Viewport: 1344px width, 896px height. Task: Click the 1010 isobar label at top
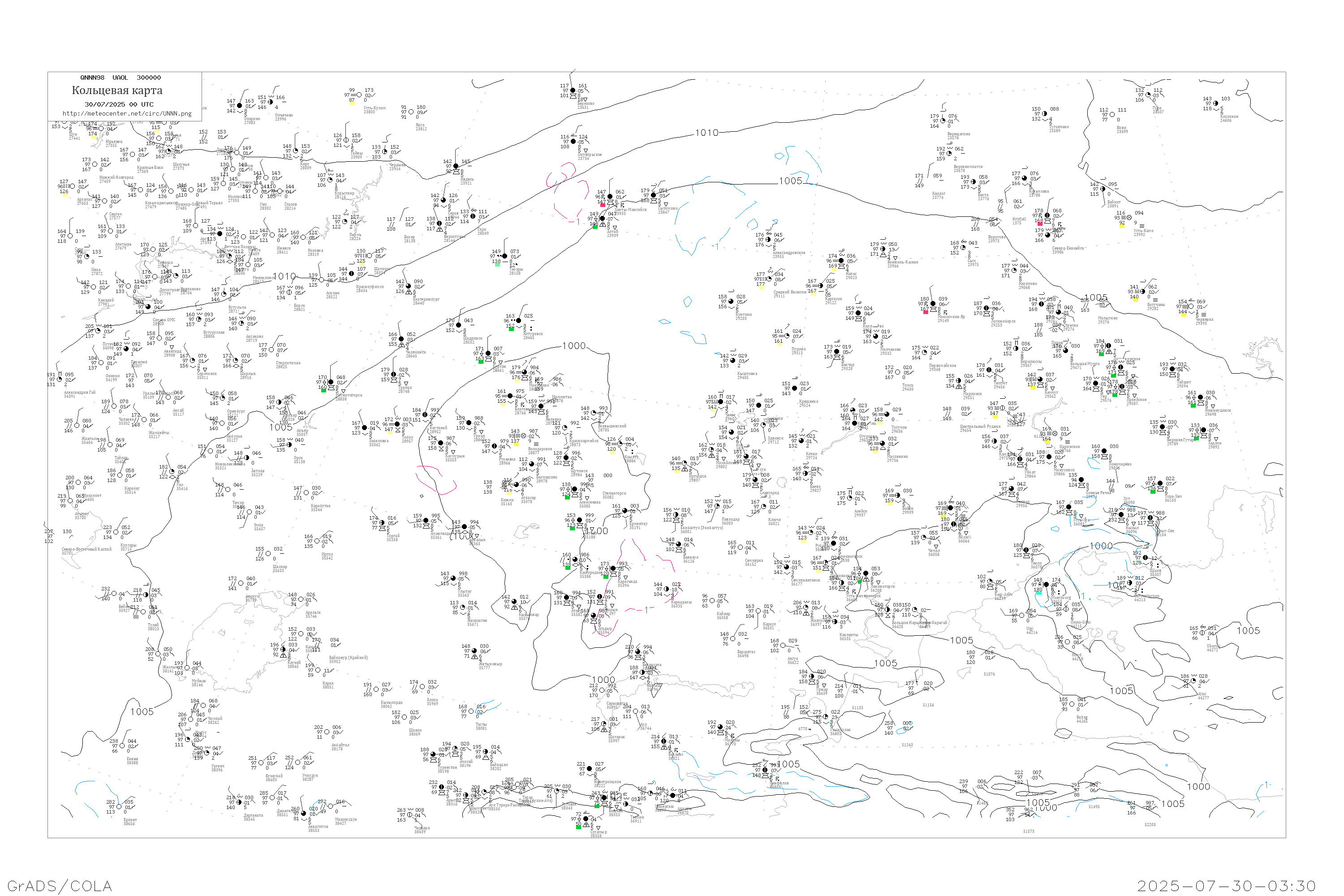pos(707,133)
